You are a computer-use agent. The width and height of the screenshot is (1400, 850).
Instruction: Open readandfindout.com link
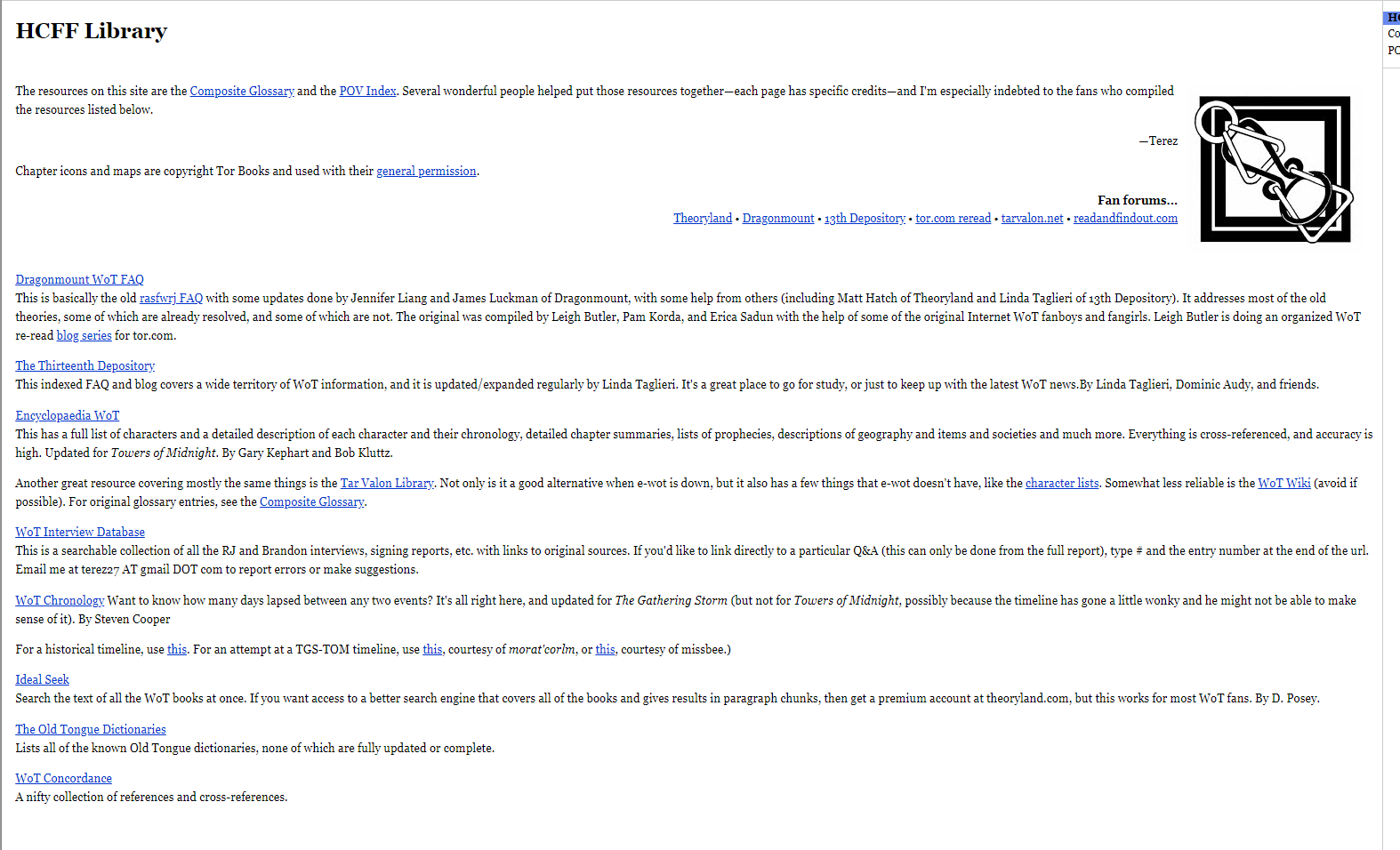pos(1125,218)
